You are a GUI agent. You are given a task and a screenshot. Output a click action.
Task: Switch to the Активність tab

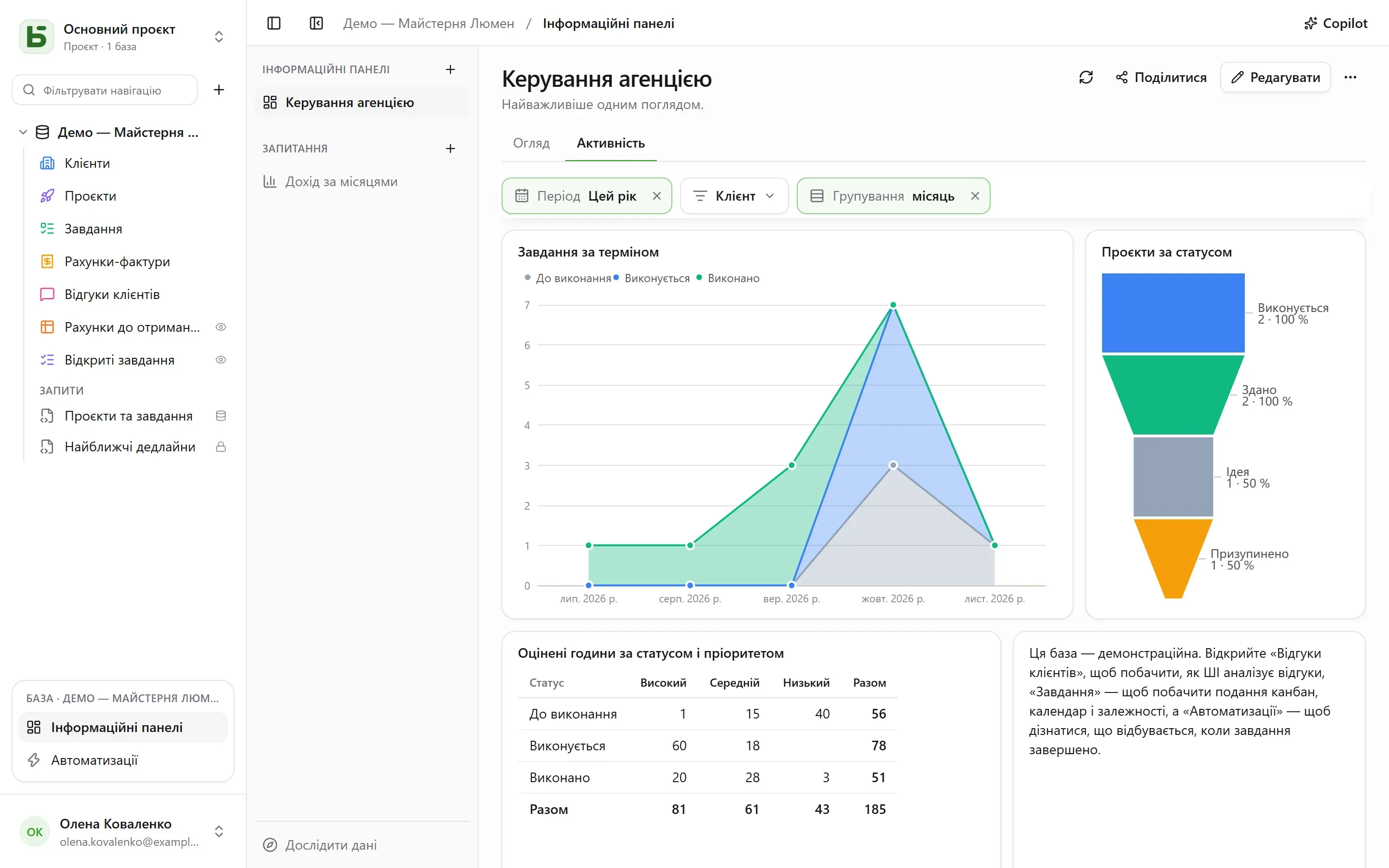pos(611,143)
